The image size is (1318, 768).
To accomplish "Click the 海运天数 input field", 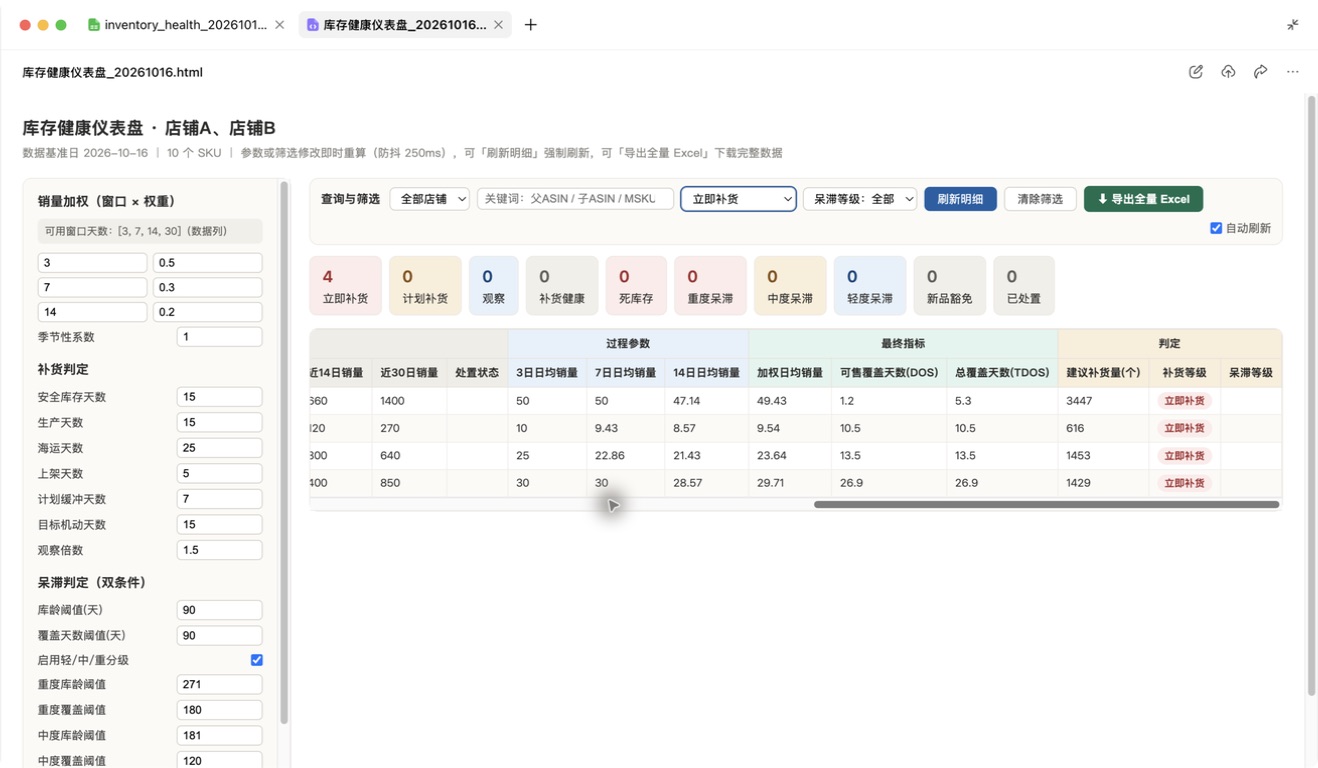I will pyautogui.click(x=219, y=448).
